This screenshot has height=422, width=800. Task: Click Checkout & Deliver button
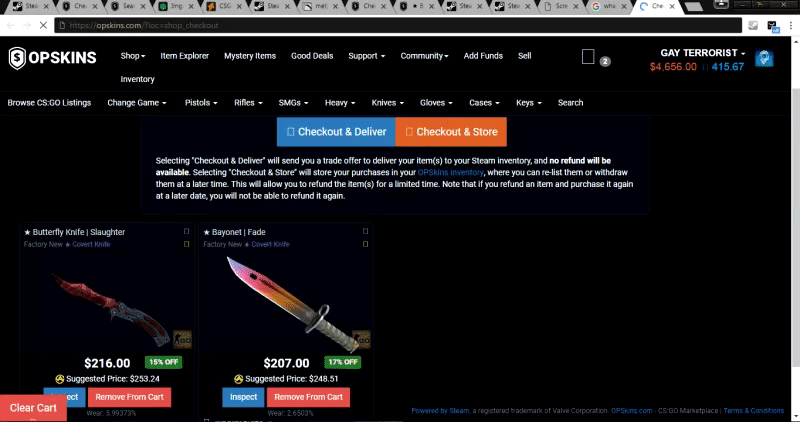point(336,132)
